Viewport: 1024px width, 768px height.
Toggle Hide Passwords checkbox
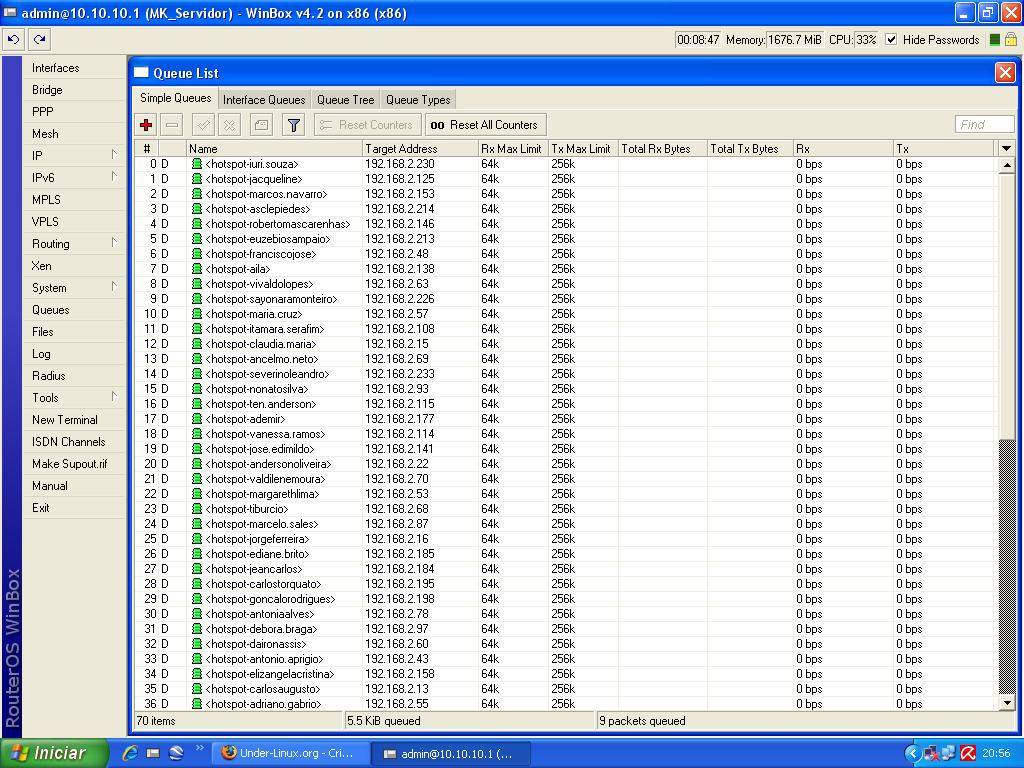coord(891,40)
